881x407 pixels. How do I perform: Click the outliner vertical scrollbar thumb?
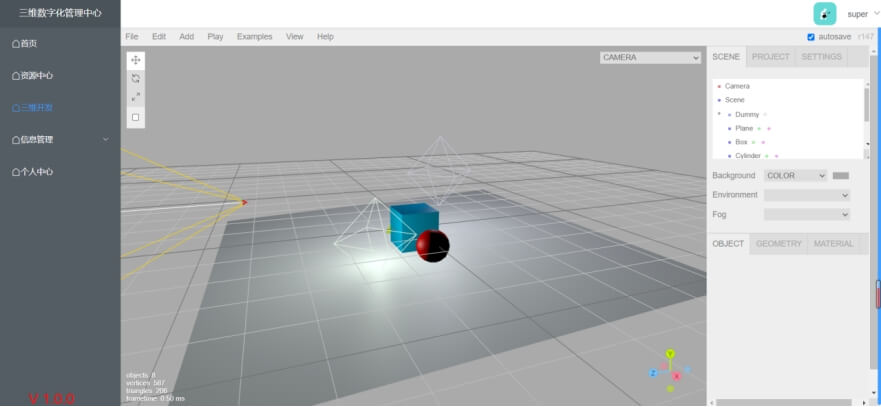(867, 103)
